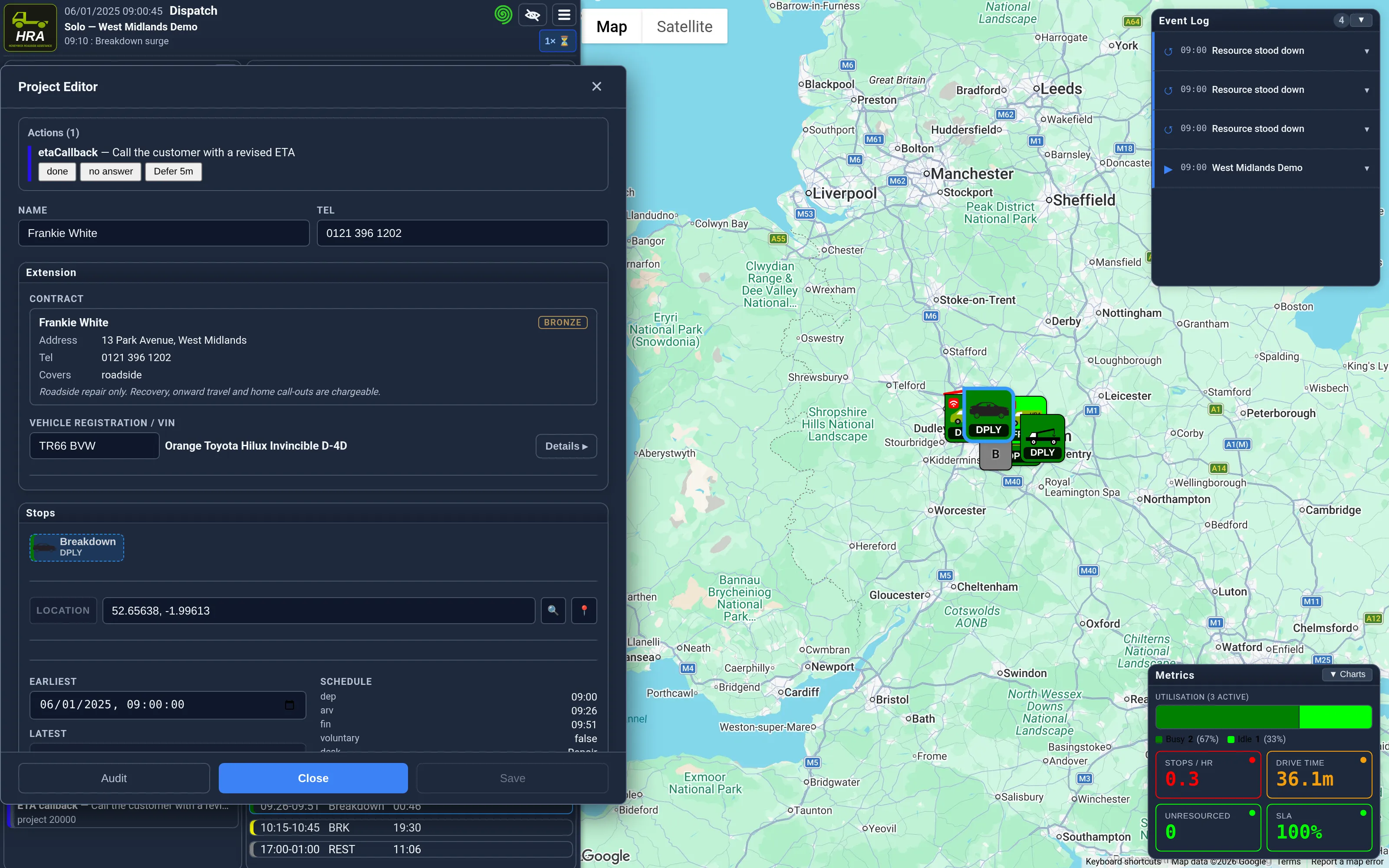Click the Unresourced metric card
Viewport: 1389px width, 868px height.
(1208, 827)
